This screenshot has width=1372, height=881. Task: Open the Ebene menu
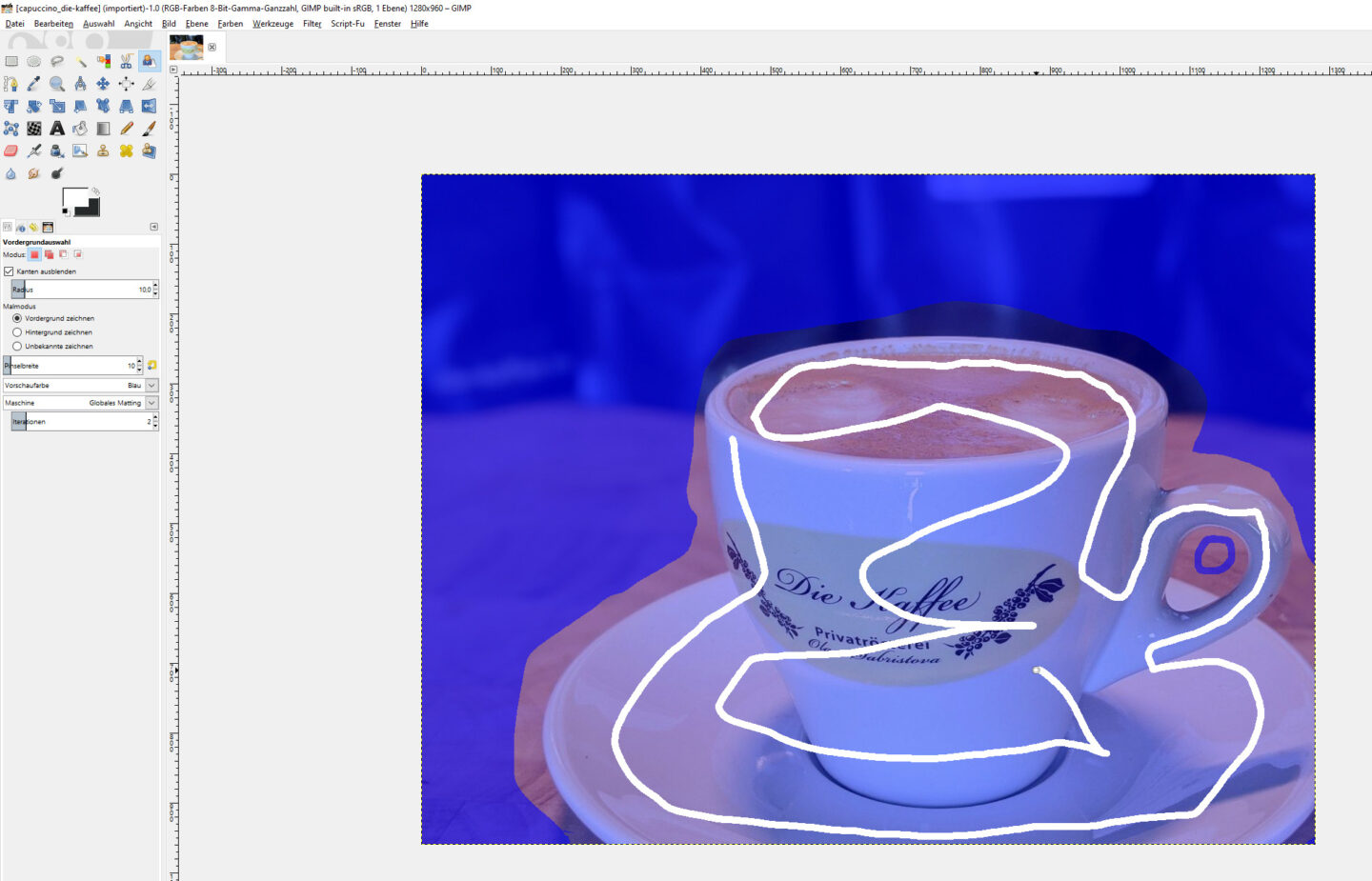196,24
